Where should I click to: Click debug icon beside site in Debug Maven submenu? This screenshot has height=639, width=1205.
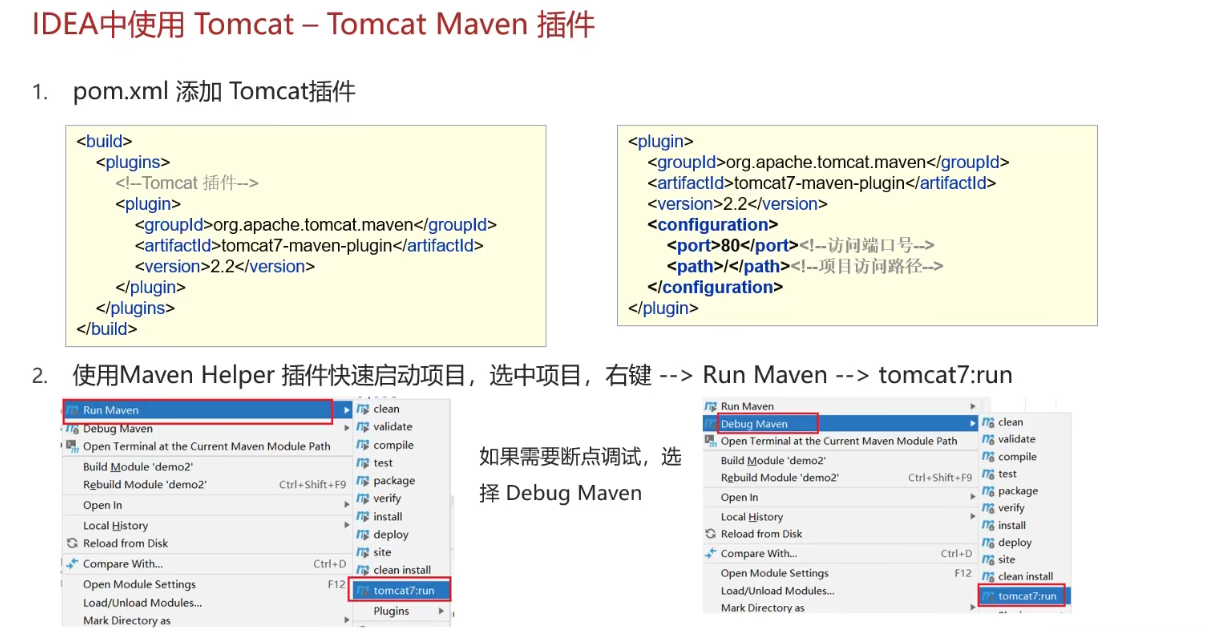click(989, 560)
